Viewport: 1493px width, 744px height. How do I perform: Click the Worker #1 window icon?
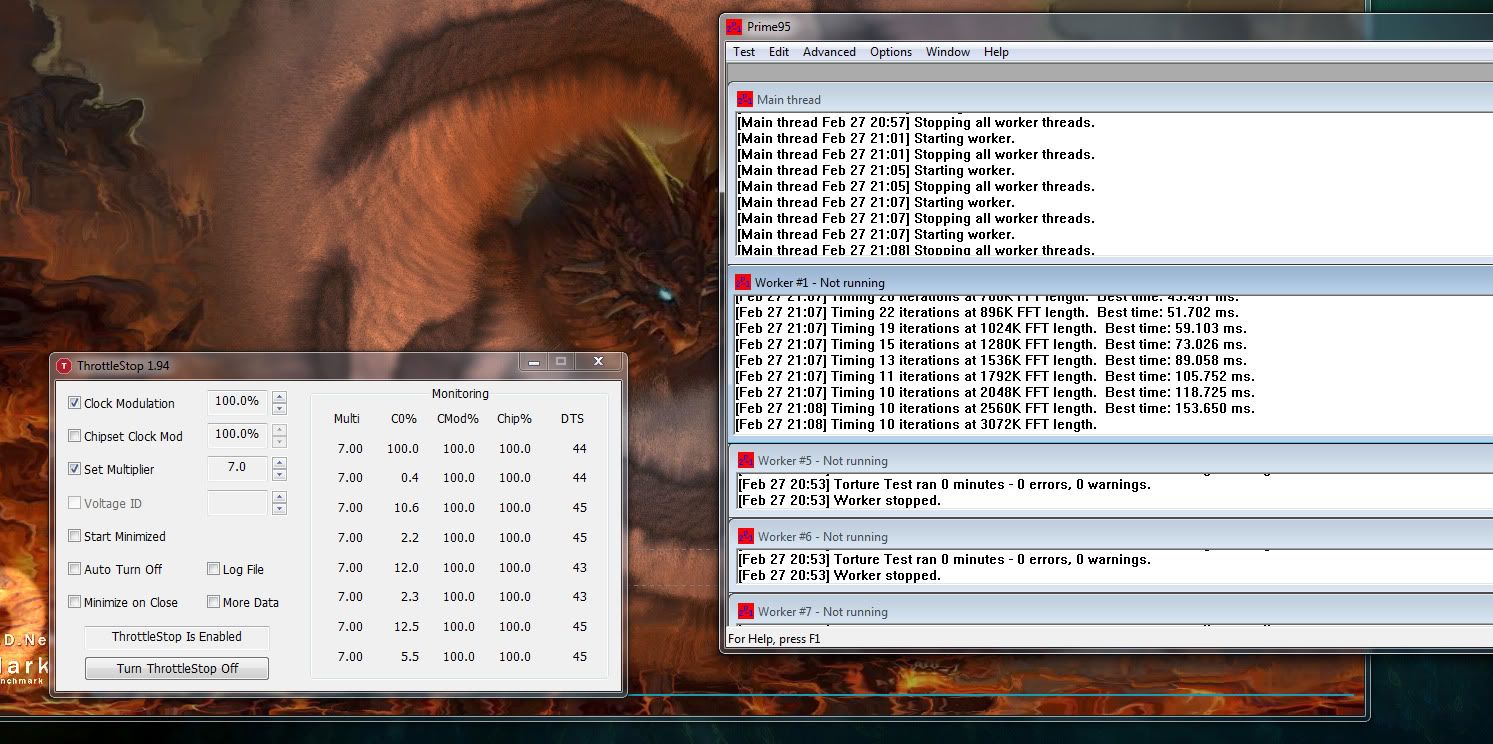(x=743, y=282)
